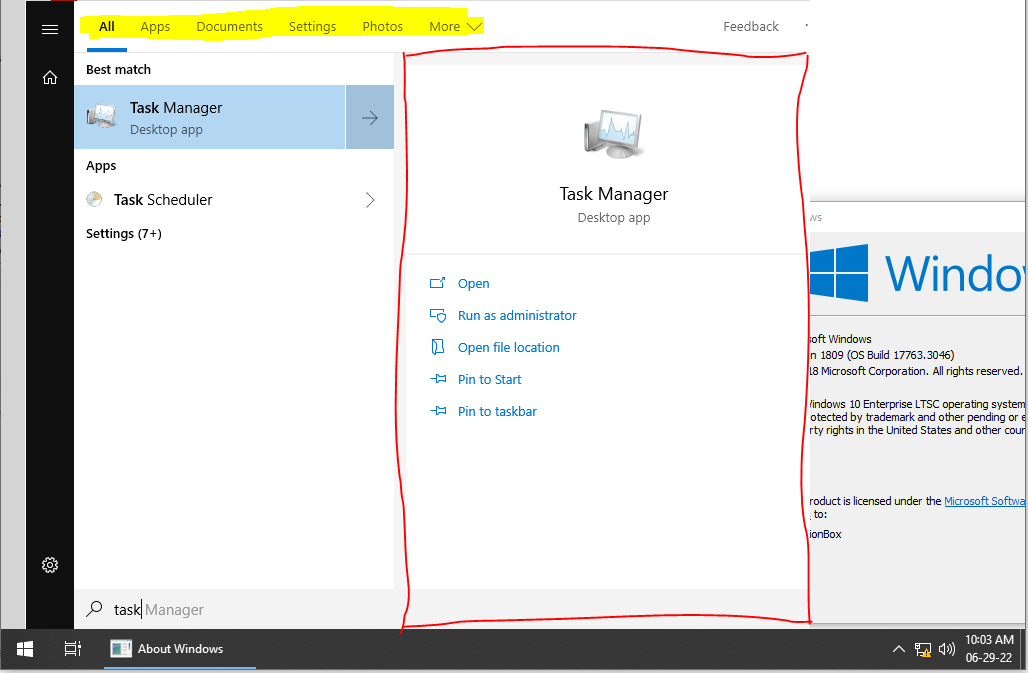Click Open file location for Task Manager
This screenshot has height=673, width=1028.
pyautogui.click(x=507, y=347)
